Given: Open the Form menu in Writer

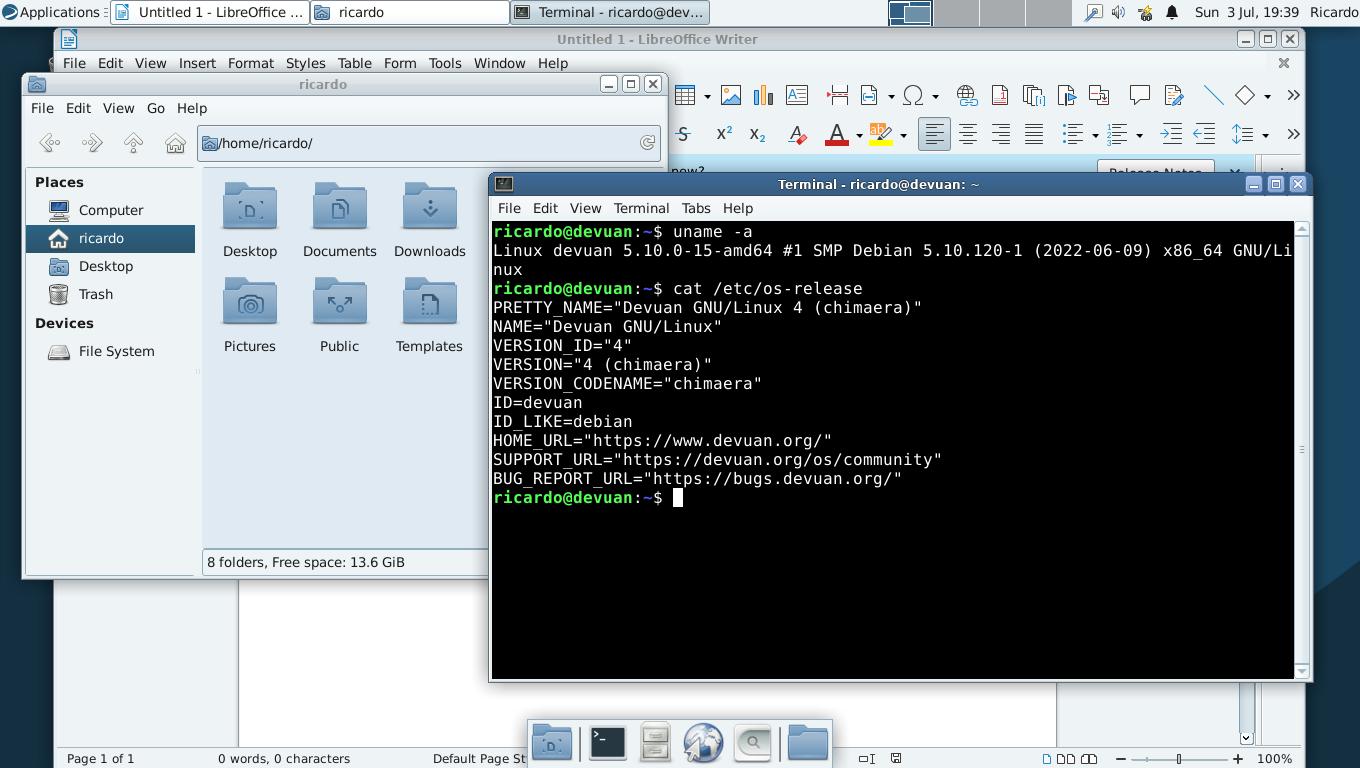Looking at the screenshot, I should [400, 63].
